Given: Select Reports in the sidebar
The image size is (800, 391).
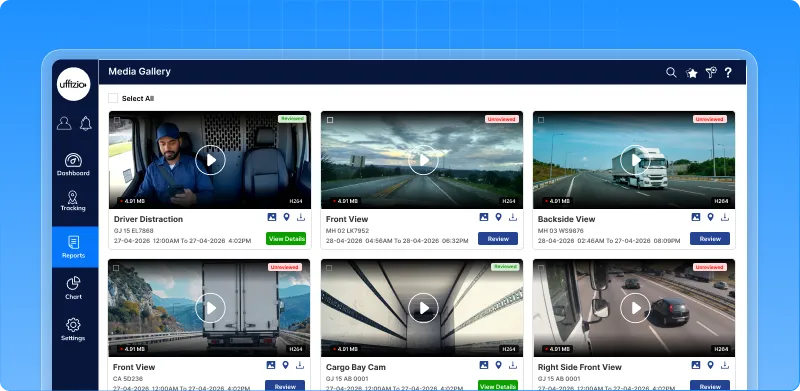Looking at the screenshot, I should tap(74, 247).
